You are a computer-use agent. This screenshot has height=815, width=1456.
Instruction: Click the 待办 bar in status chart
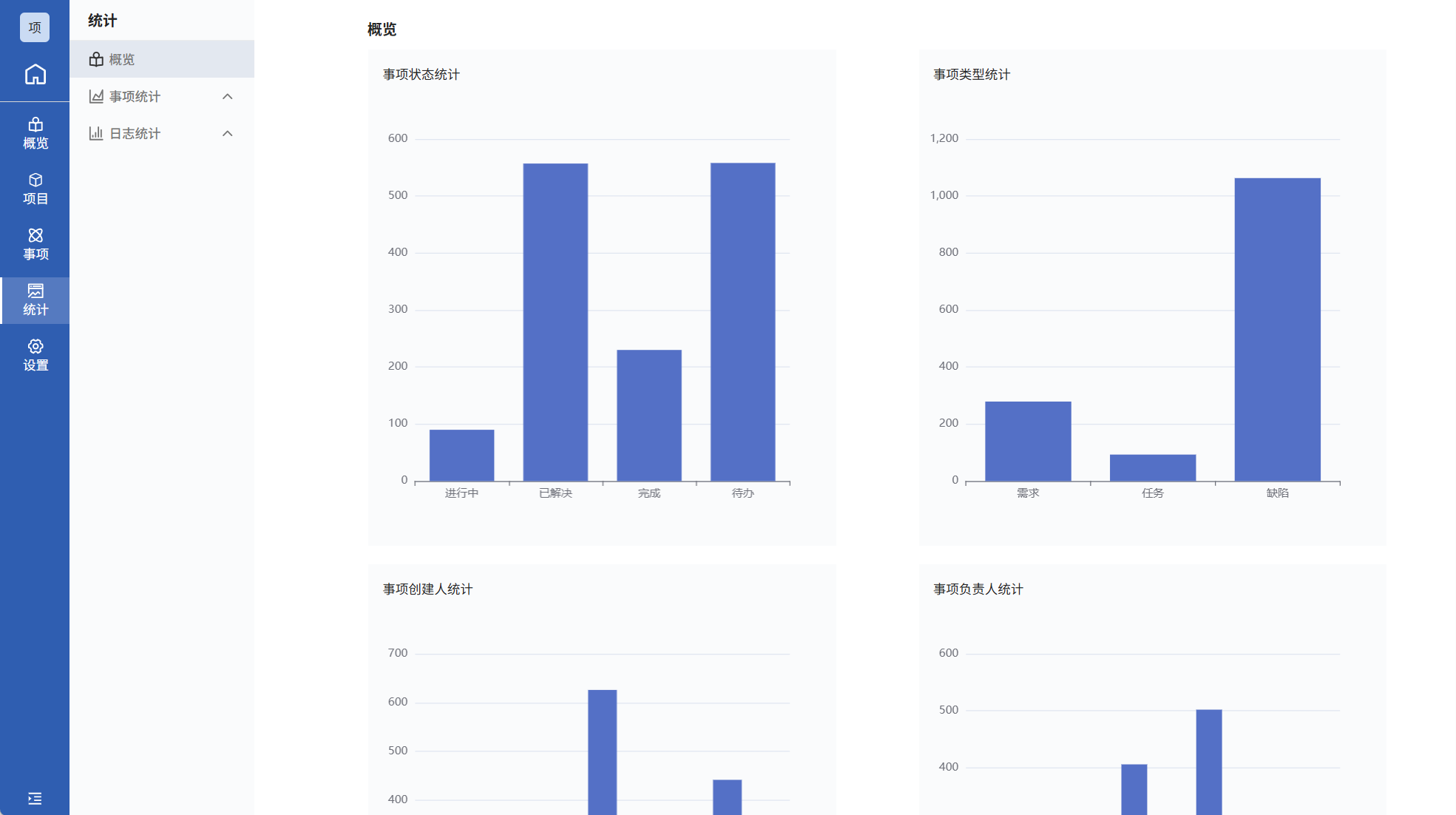[742, 322]
